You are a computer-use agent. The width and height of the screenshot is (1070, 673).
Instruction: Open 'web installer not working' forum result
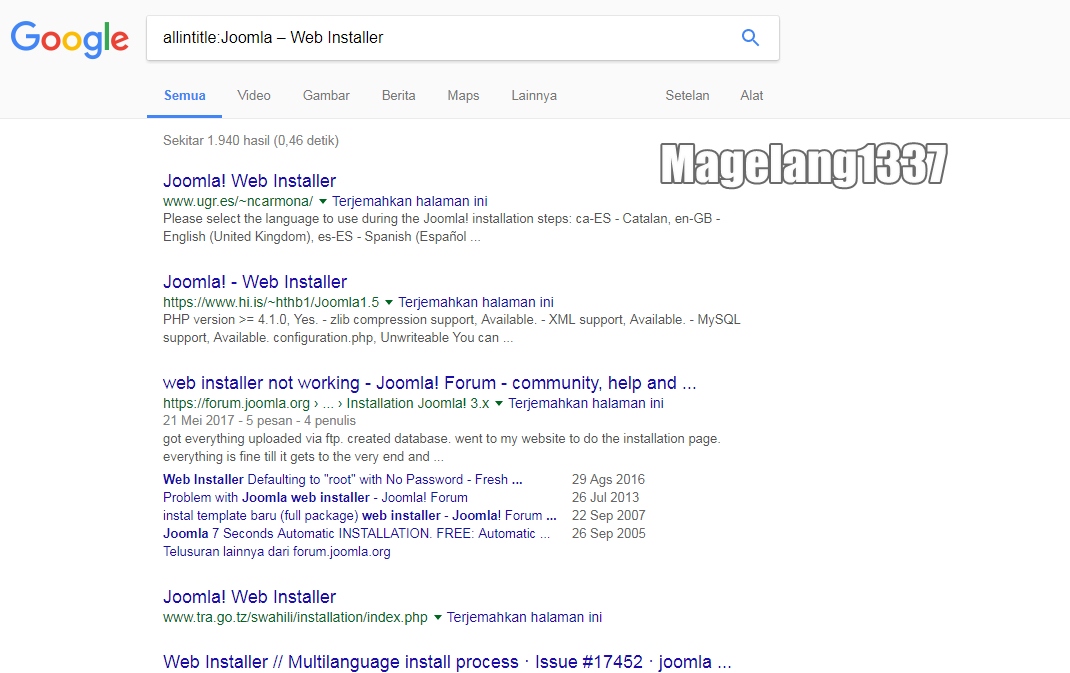coord(429,383)
